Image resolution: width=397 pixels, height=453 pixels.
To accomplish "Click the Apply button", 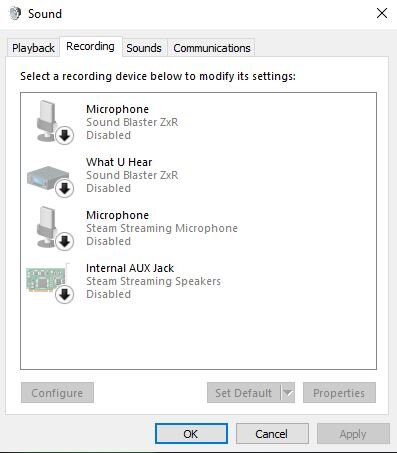I will [x=353, y=434].
